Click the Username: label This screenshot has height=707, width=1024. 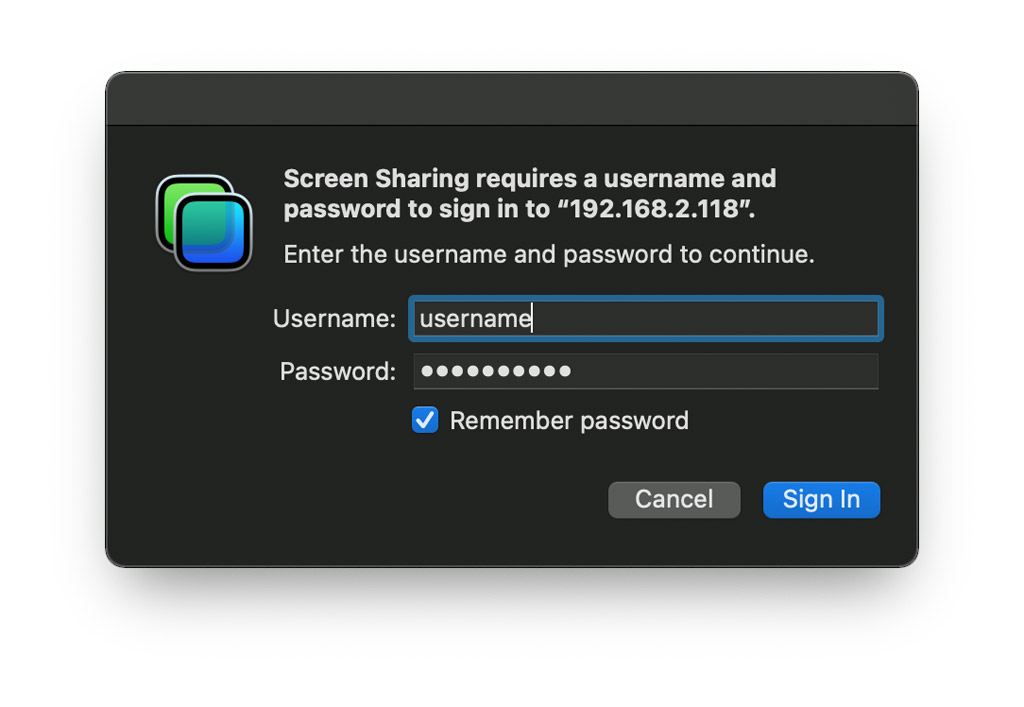point(334,318)
